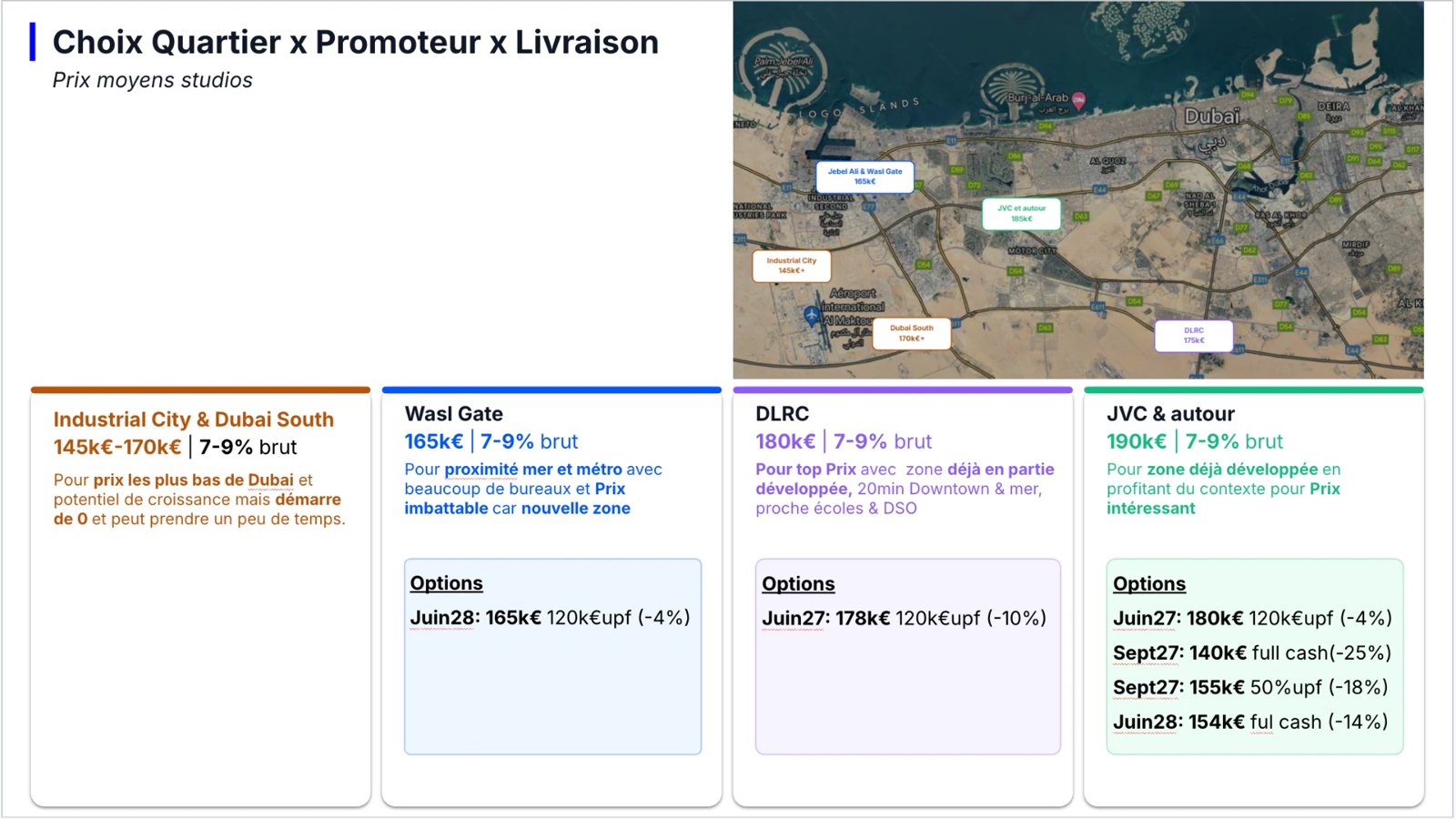Click the "DEIRA" label on the map
Image resolution: width=1456 pixels, height=819 pixels.
[1333, 106]
